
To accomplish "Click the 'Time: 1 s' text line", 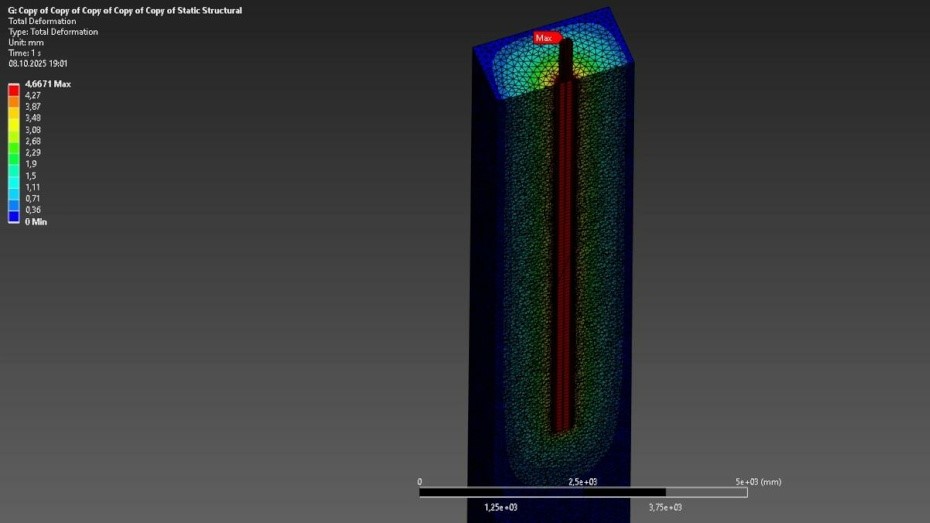I will coord(27,52).
